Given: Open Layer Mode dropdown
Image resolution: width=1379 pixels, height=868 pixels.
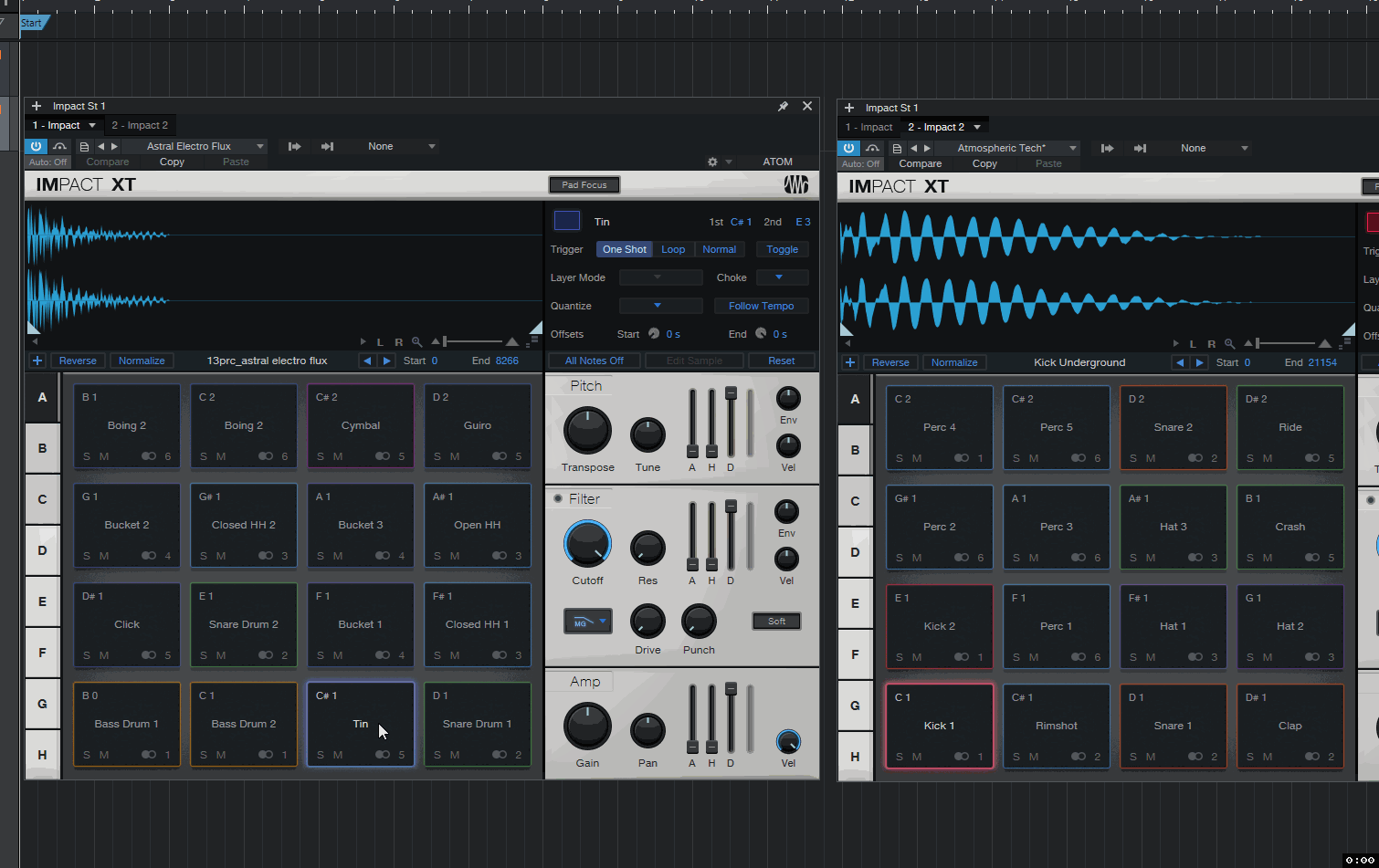Looking at the screenshot, I should pos(660,277).
